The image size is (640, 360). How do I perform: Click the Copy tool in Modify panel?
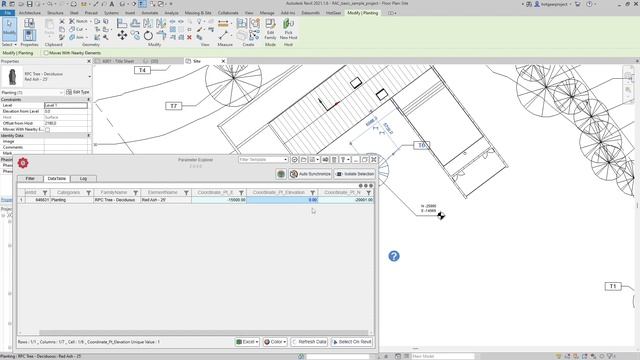pos(135,36)
